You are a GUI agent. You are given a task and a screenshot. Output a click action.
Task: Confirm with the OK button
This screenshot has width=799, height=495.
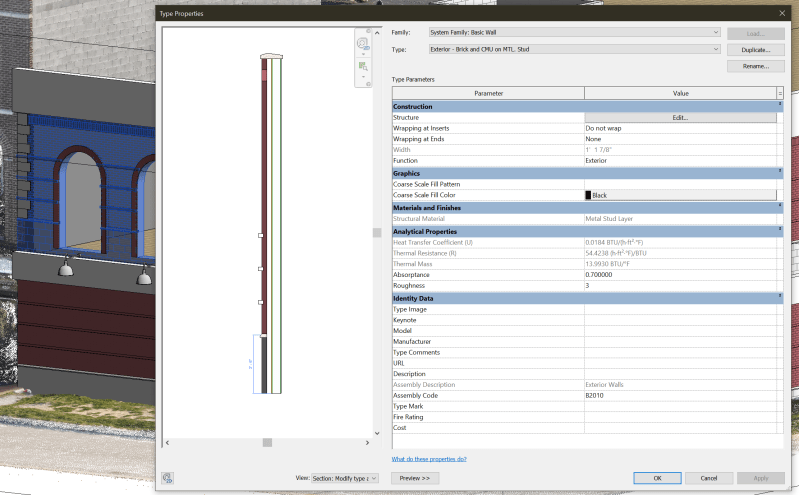657,478
